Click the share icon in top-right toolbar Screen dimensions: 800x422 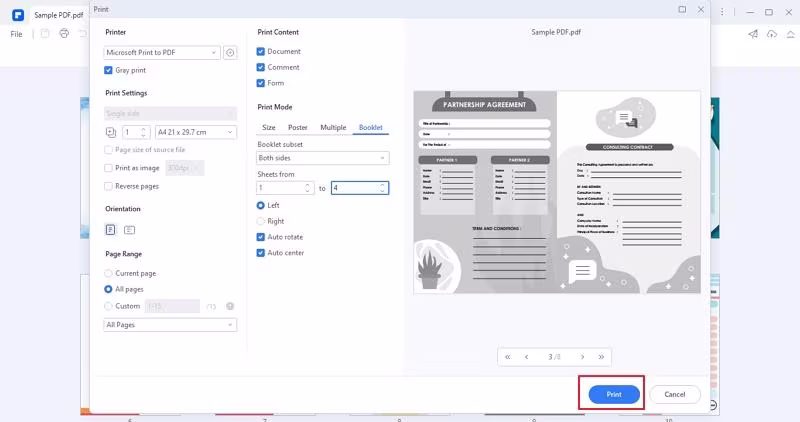(753, 34)
